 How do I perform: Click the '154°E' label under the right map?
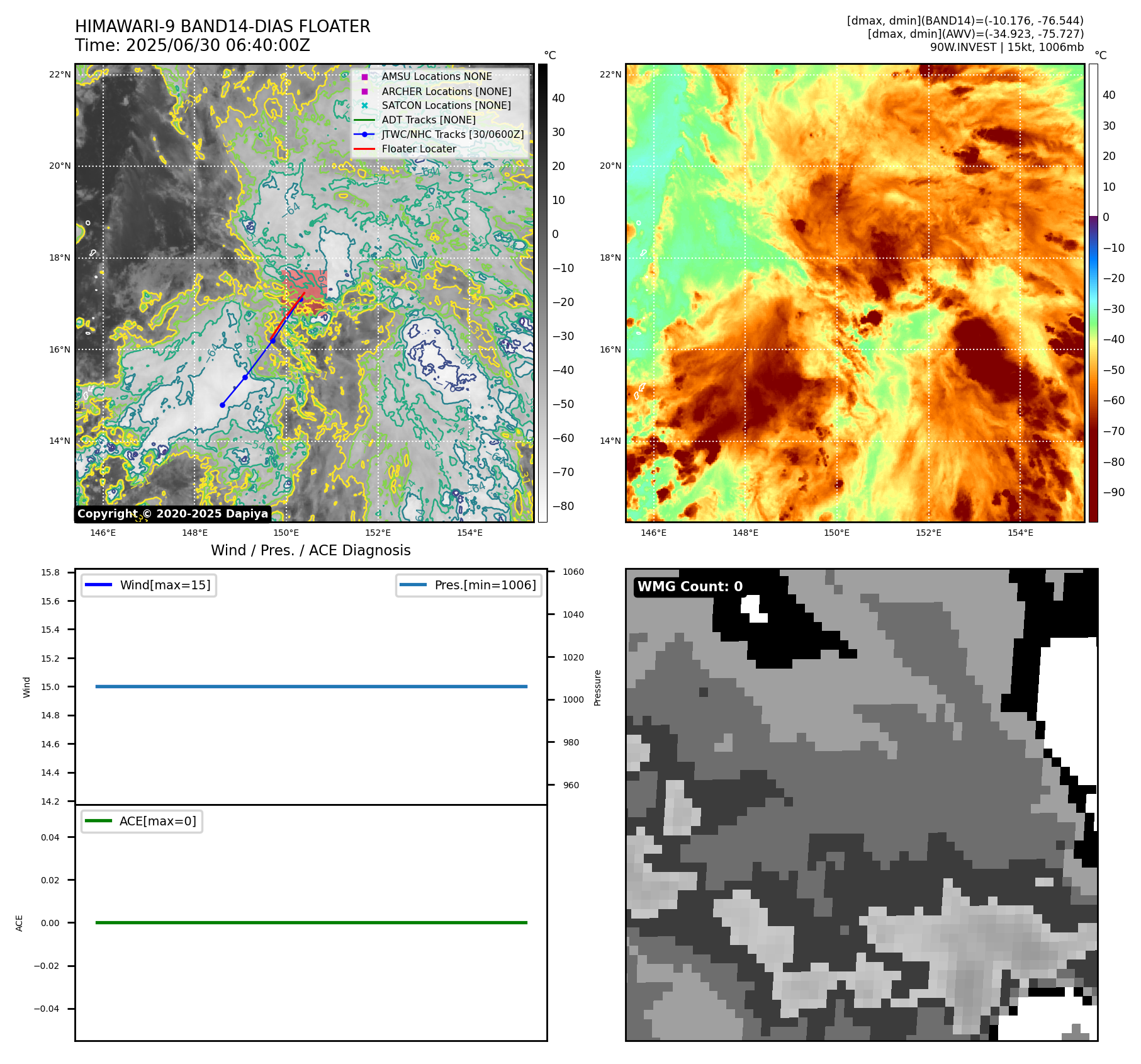coord(1020,533)
